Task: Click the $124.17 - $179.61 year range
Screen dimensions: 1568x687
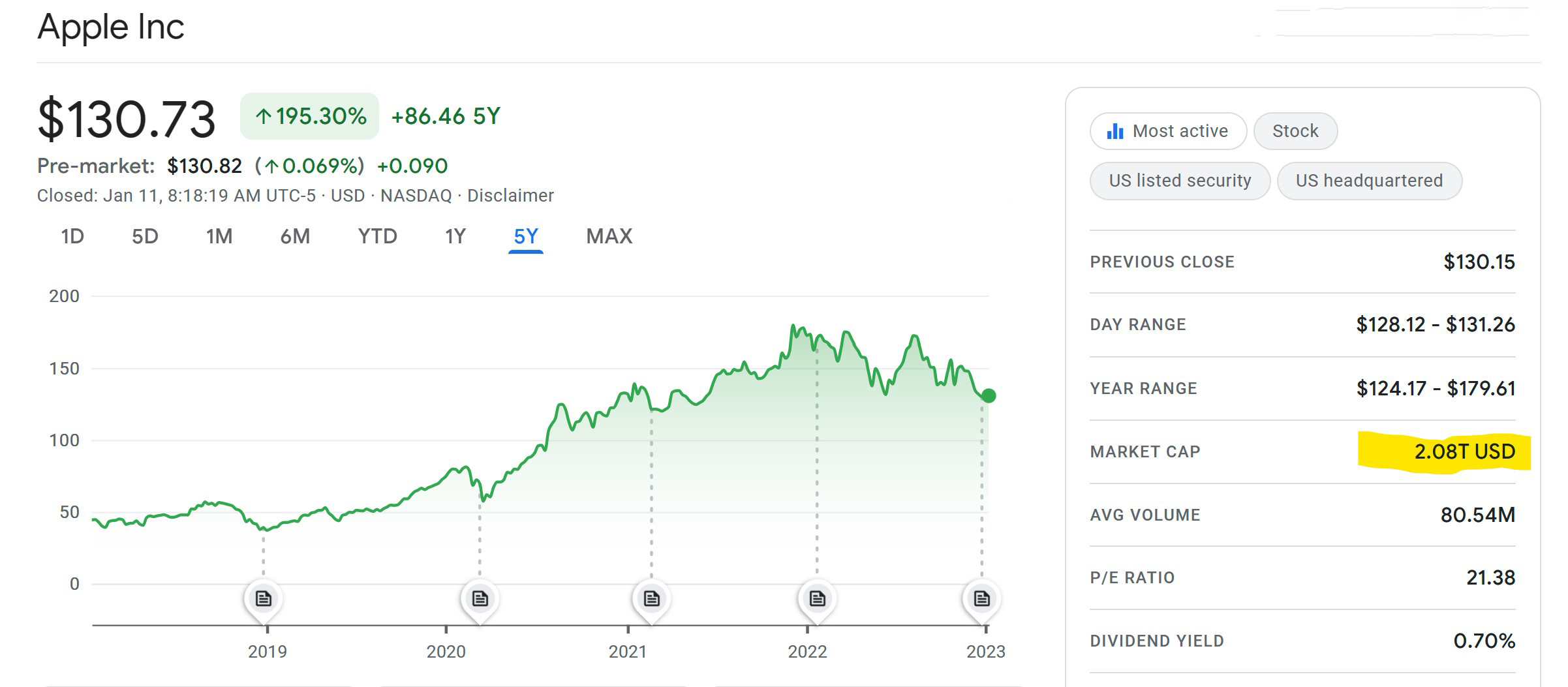Action: click(1436, 389)
